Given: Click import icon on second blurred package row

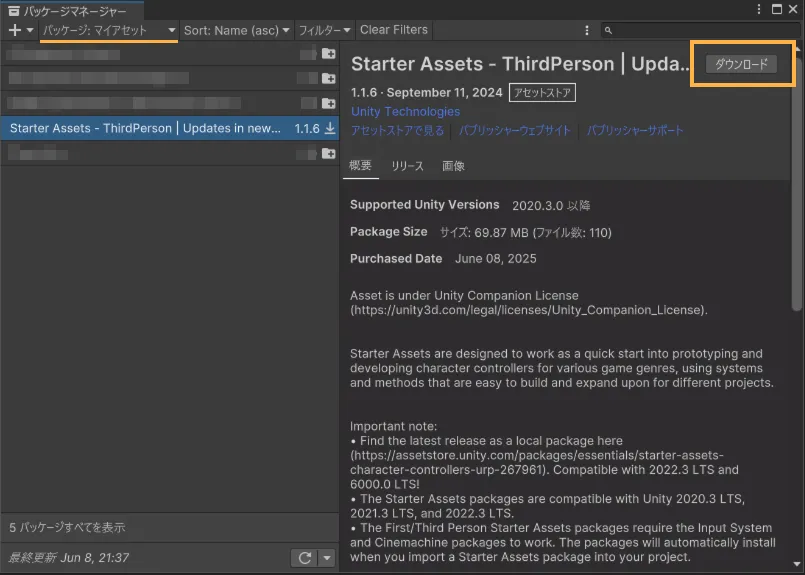Looking at the screenshot, I should [329, 78].
